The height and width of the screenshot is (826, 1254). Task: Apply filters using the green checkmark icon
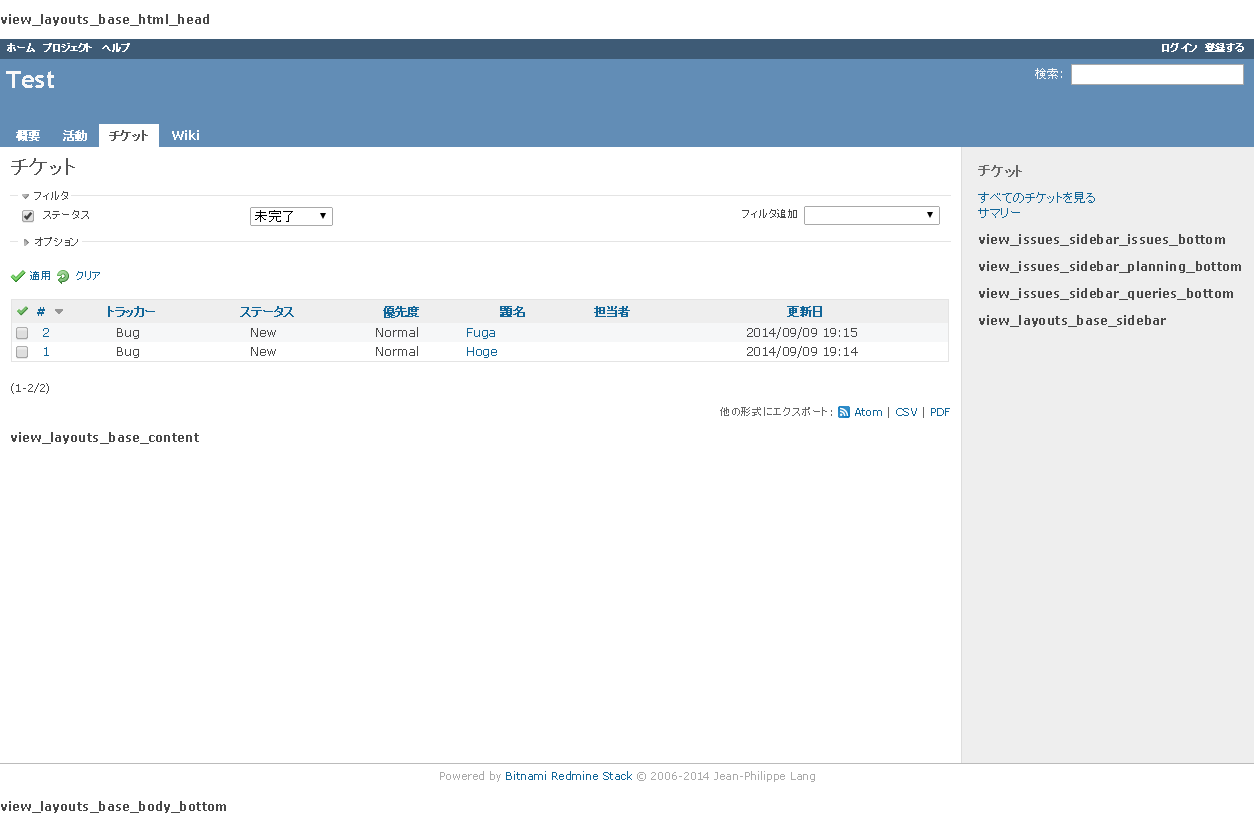(x=18, y=275)
